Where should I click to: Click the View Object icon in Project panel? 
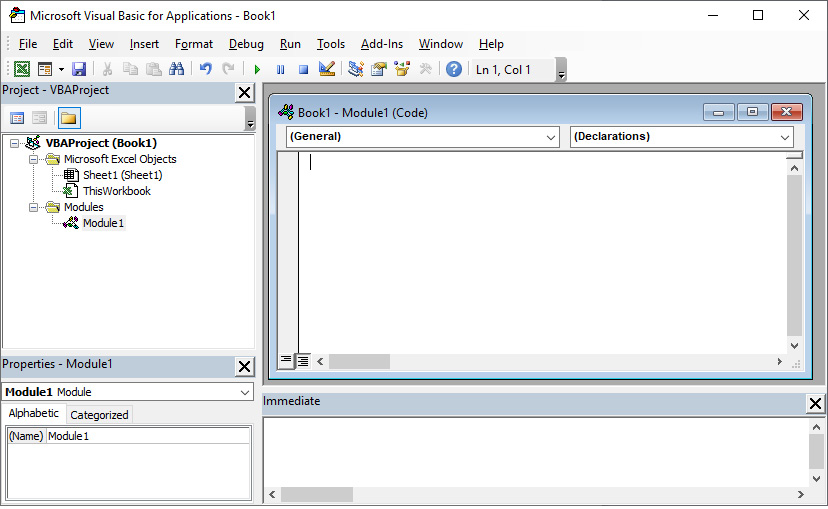click(39, 118)
